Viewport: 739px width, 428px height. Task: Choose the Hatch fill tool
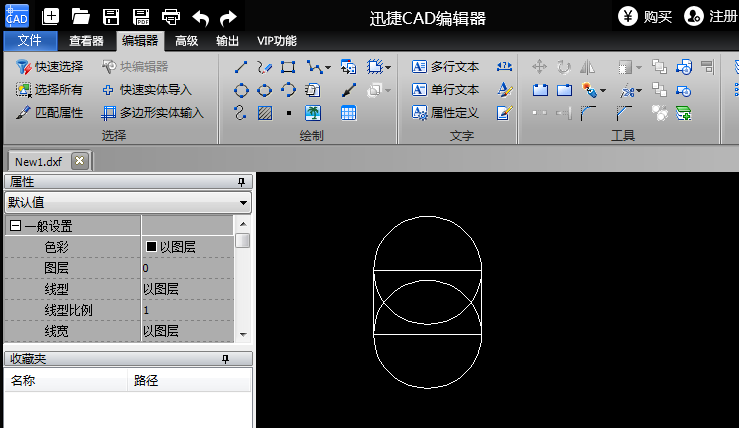pyautogui.click(x=265, y=113)
